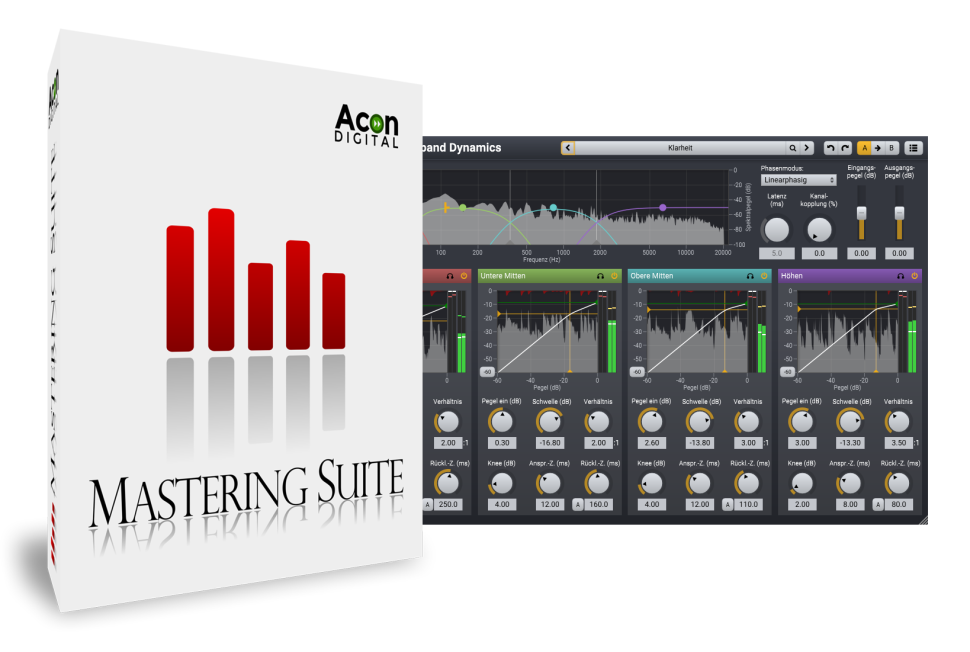The width and height of the screenshot is (970, 652).
Task: Click the 110.0 release time field
Action: 749,505
